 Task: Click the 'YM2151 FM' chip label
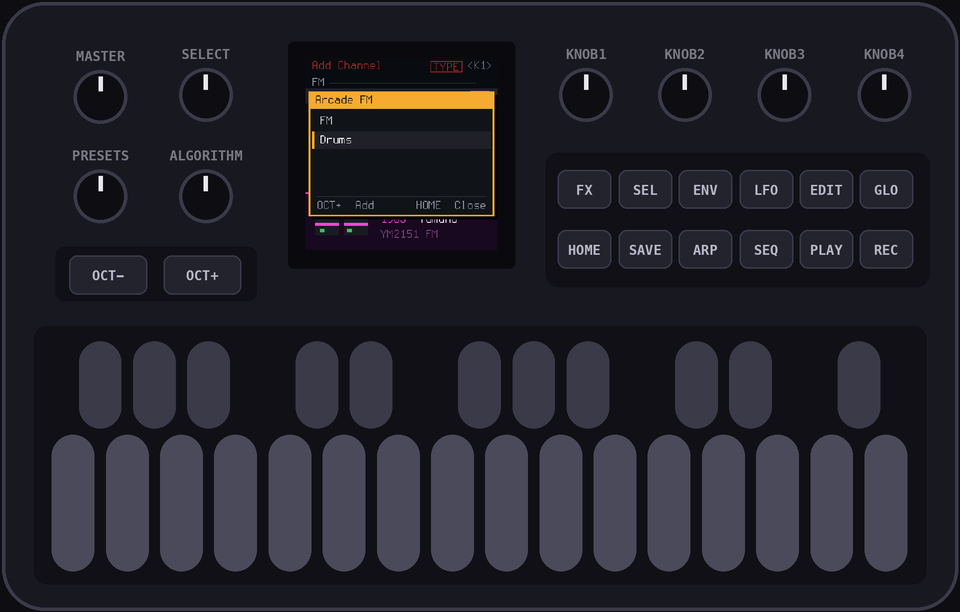point(409,234)
